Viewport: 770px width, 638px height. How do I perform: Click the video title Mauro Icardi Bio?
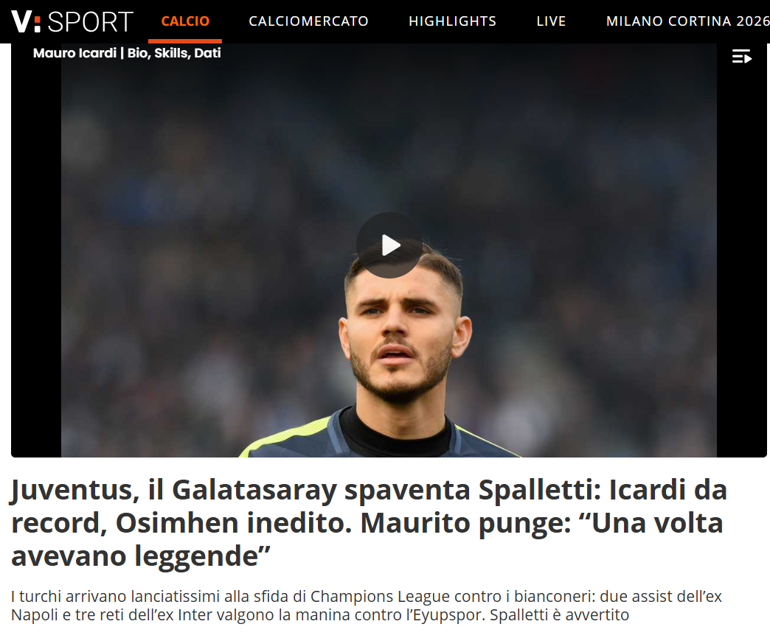127,53
